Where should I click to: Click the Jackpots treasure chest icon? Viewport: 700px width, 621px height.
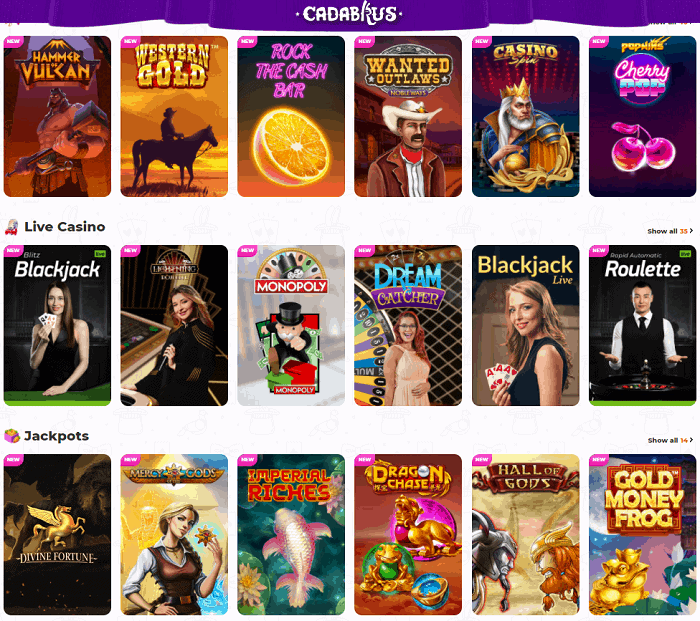[x=12, y=436]
